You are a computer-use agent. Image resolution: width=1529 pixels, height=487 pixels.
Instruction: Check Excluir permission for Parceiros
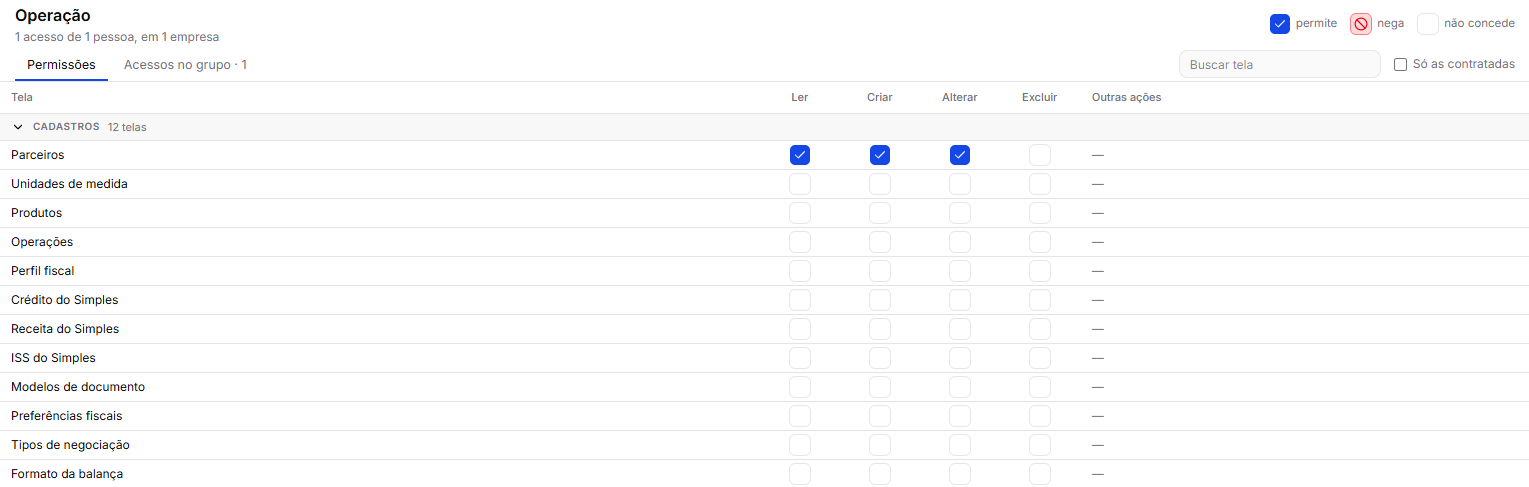[x=1040, y=155]
